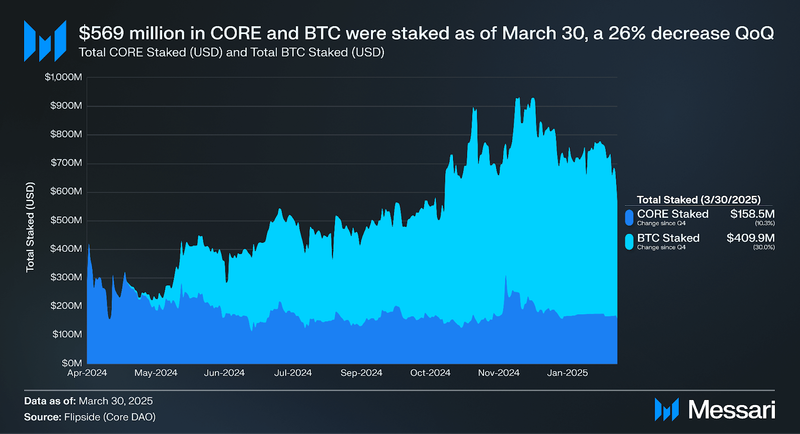Image resolution: width=800 pixels, height=434 pixels.
Task: Click the $600M y-axis label
Action: pos(66,191)
